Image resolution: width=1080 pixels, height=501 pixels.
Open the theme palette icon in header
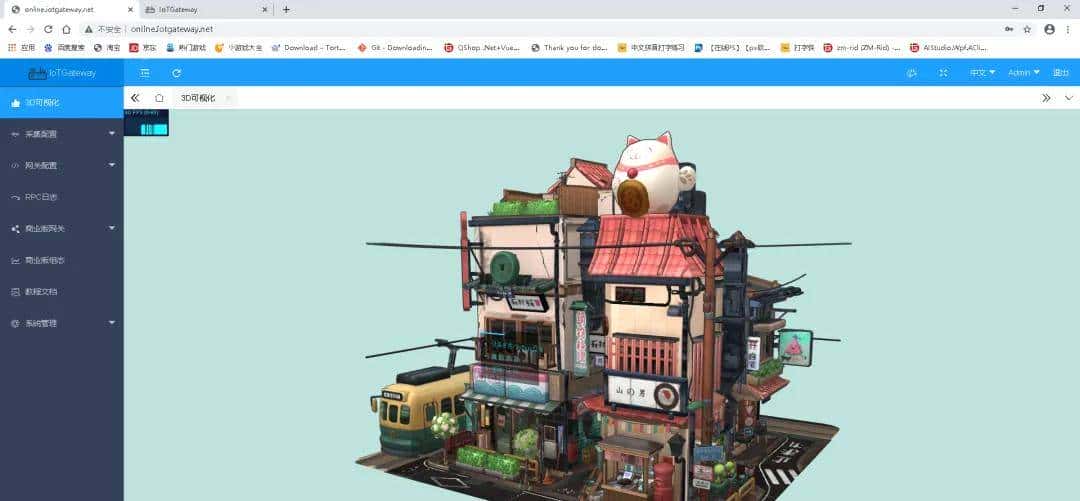912,72
